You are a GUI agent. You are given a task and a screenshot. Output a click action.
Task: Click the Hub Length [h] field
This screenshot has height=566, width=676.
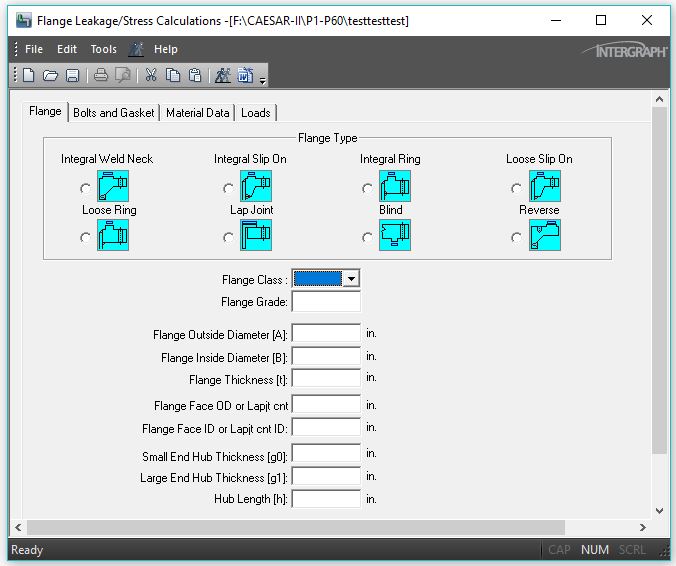(x=326, y=499)
